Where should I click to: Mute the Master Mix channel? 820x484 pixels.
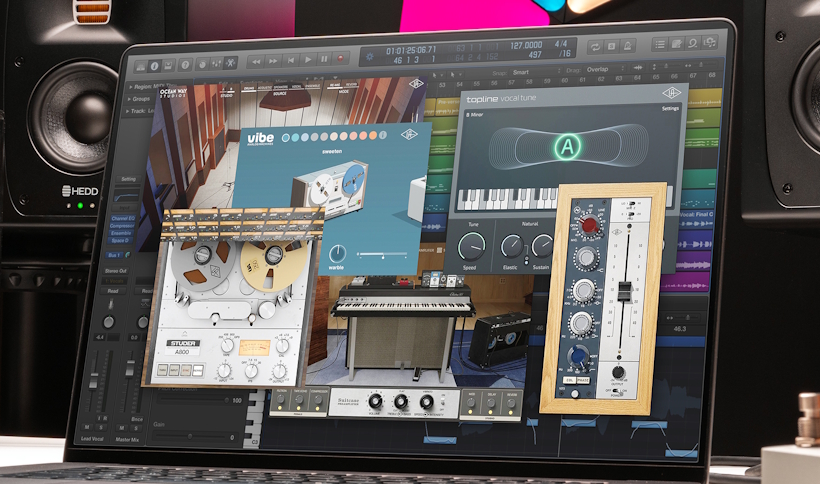(121, 428)
